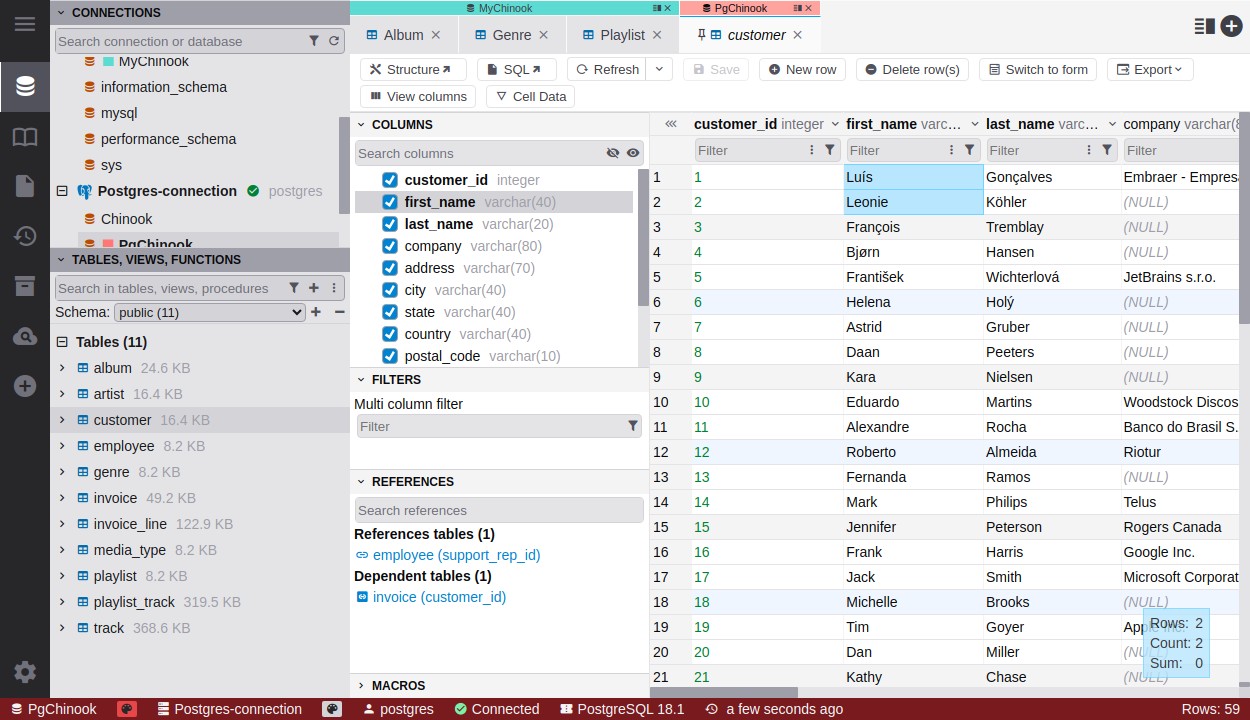Switch to the Album tab

tap(403, 35)
